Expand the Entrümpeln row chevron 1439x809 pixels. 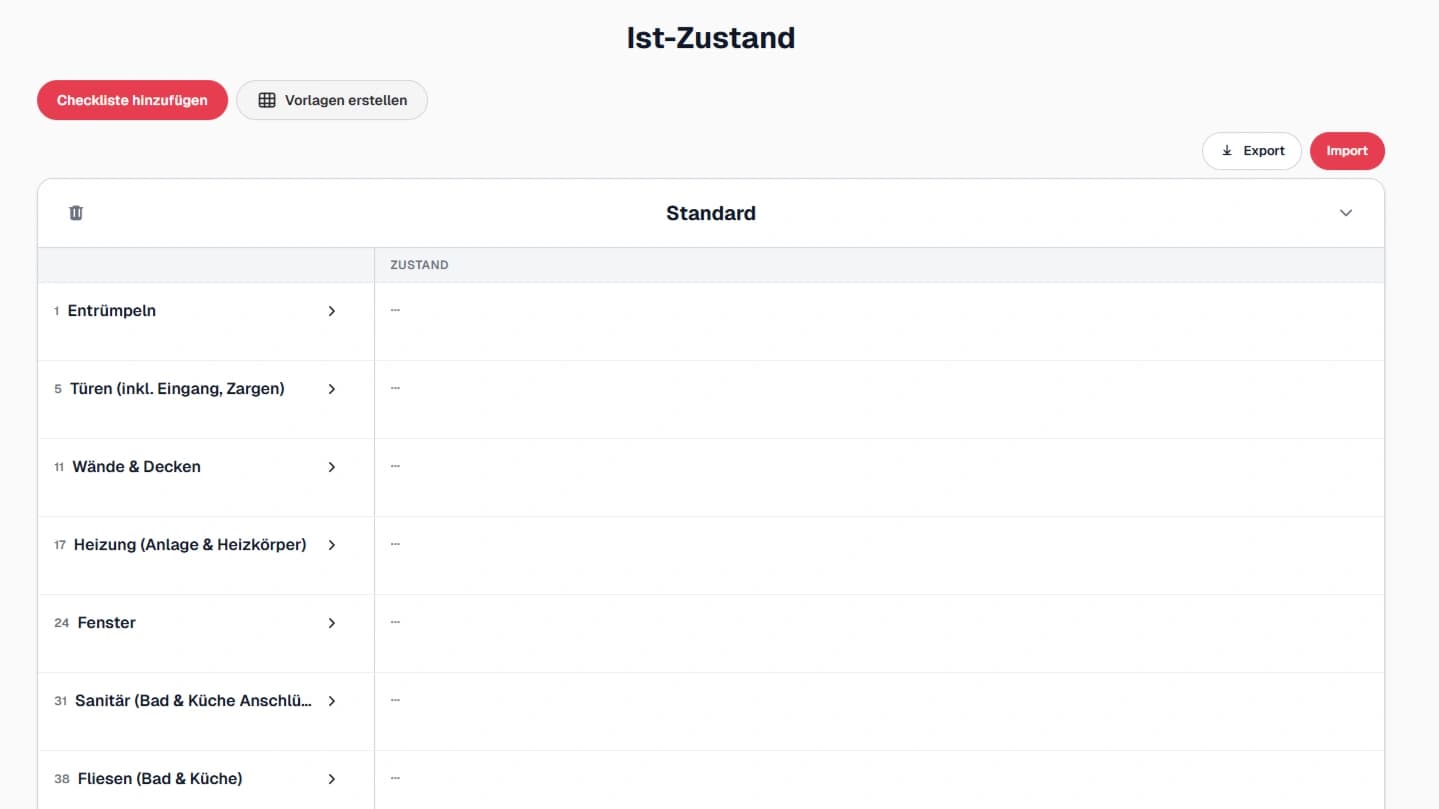332,311
